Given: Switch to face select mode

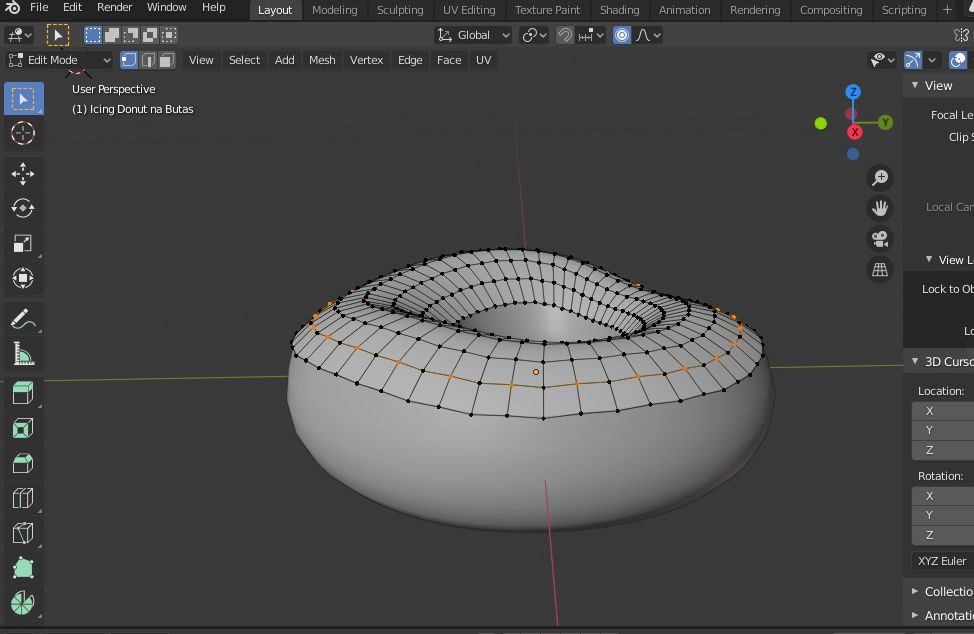Looking at the screenshot, I should tap(167, 60).
